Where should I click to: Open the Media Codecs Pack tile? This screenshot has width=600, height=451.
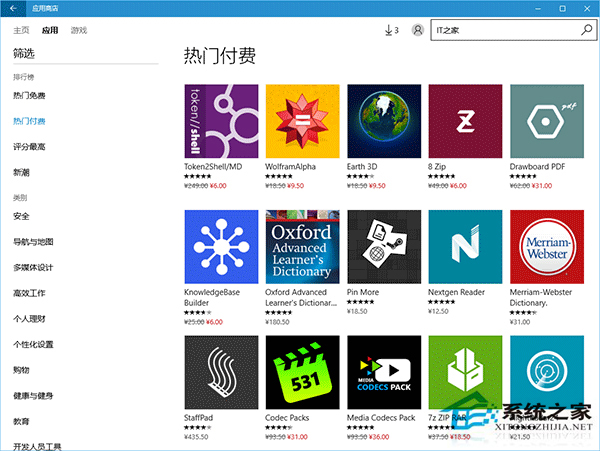[x=384, y=373]
